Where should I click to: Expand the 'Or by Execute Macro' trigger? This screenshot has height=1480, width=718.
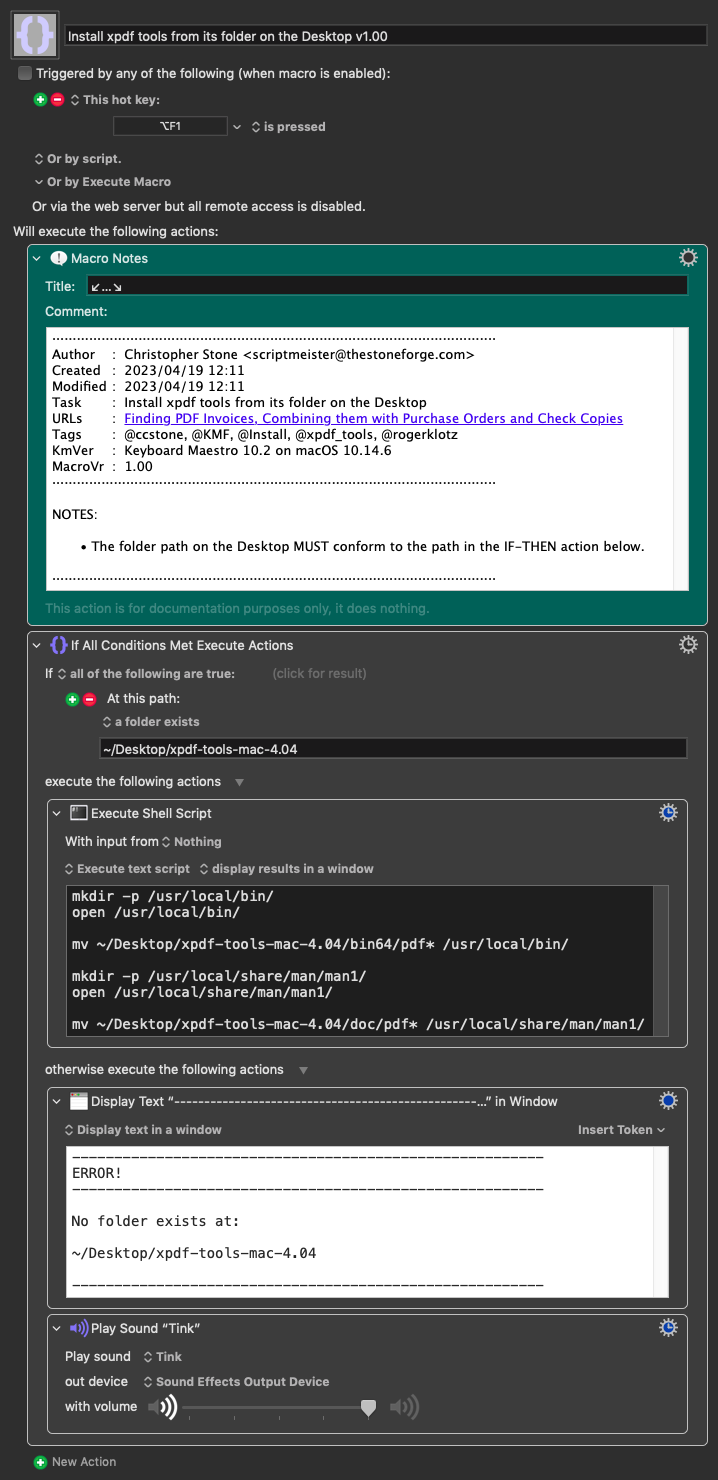(39, 182)
